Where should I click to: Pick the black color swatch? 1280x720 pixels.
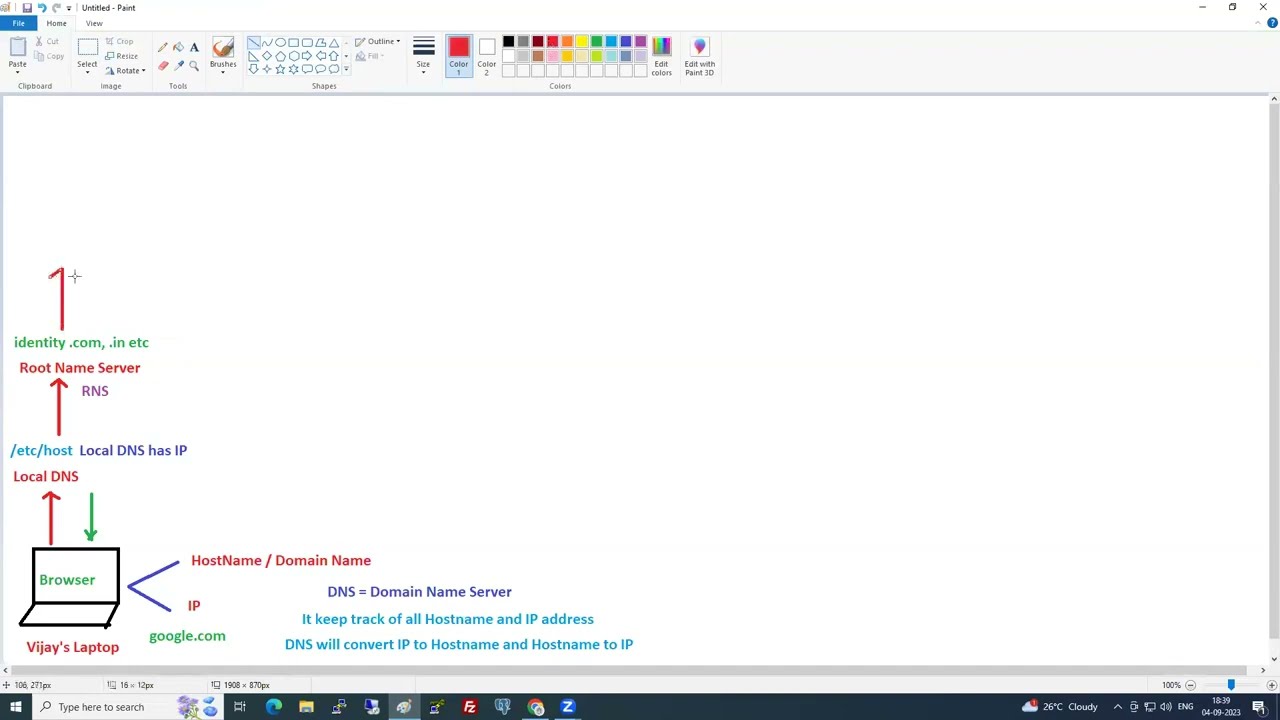(x=508, y=42)
